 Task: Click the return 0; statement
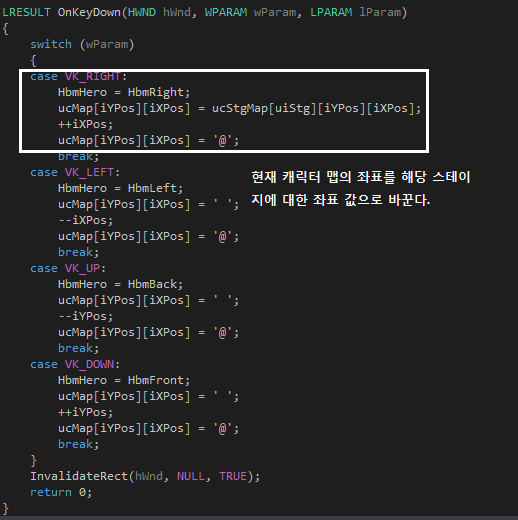pyautogui.click(x=61, y=492)
